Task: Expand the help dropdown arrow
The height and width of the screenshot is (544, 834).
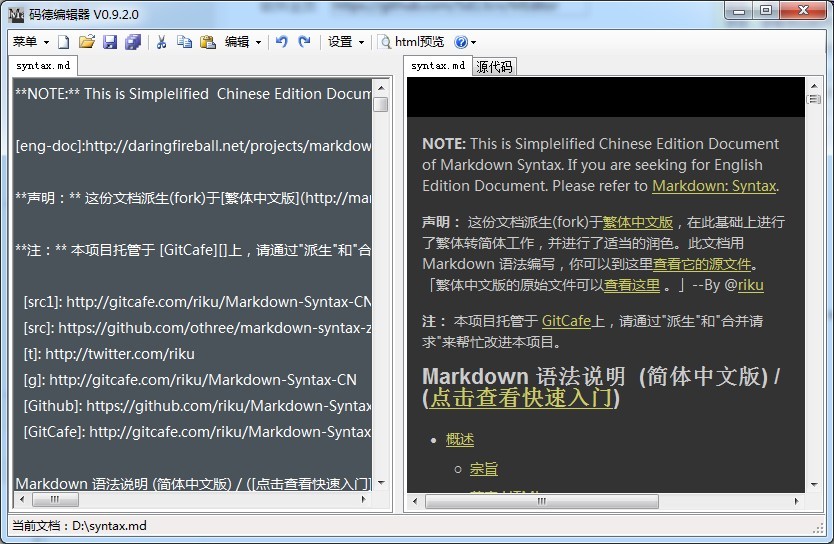Action: coord(473,42)
